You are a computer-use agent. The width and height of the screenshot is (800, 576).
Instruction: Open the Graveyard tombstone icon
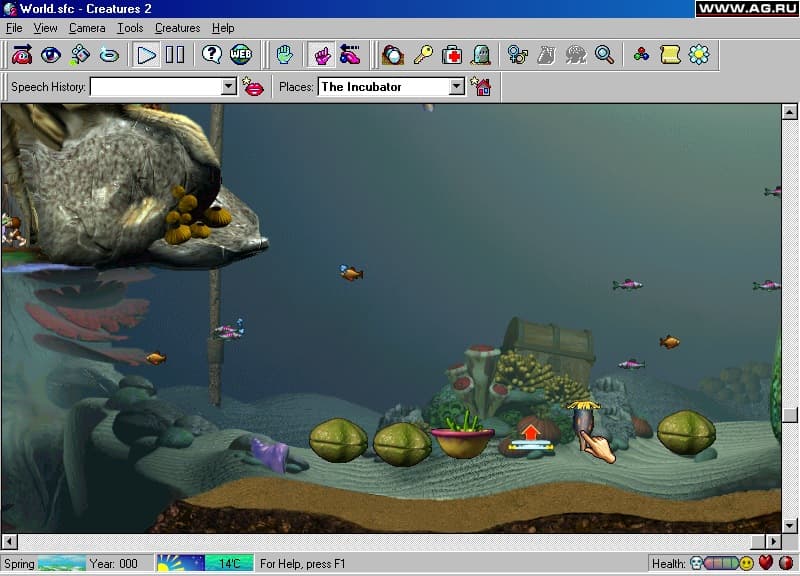(481, 55)
